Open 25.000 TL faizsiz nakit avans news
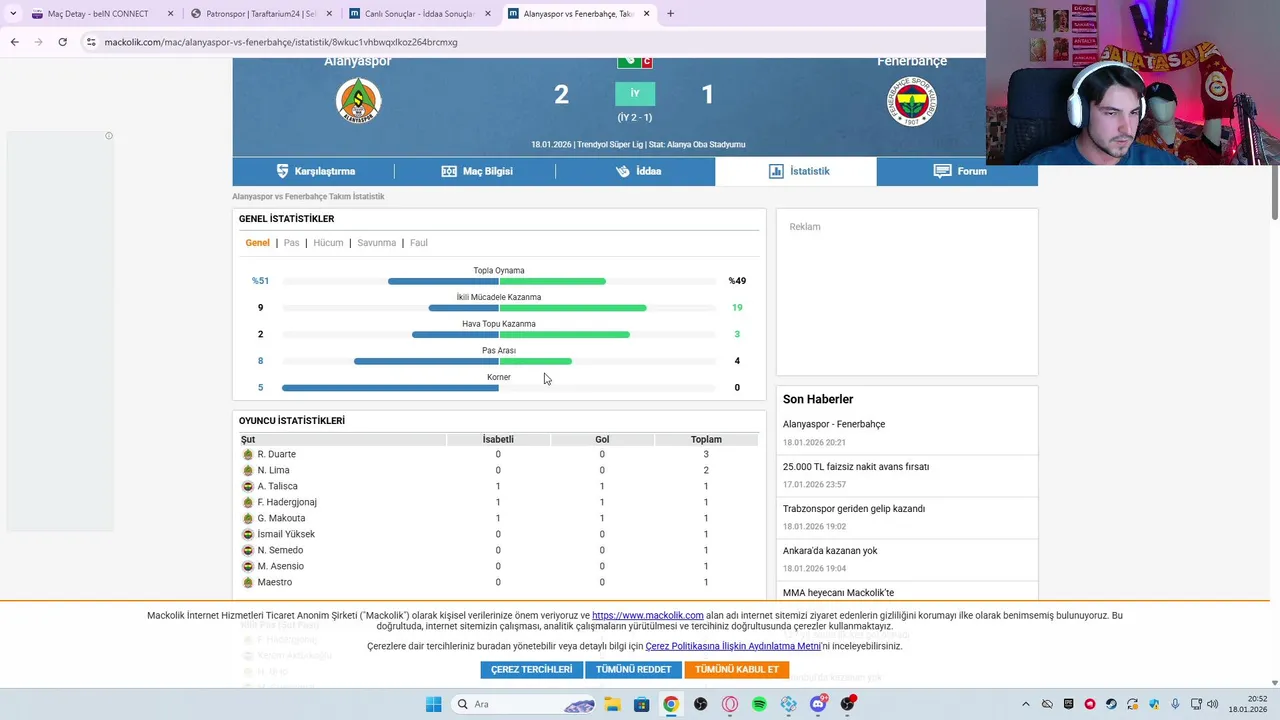1280x720 pixels. pyautogui.click(x=856, y=466)
